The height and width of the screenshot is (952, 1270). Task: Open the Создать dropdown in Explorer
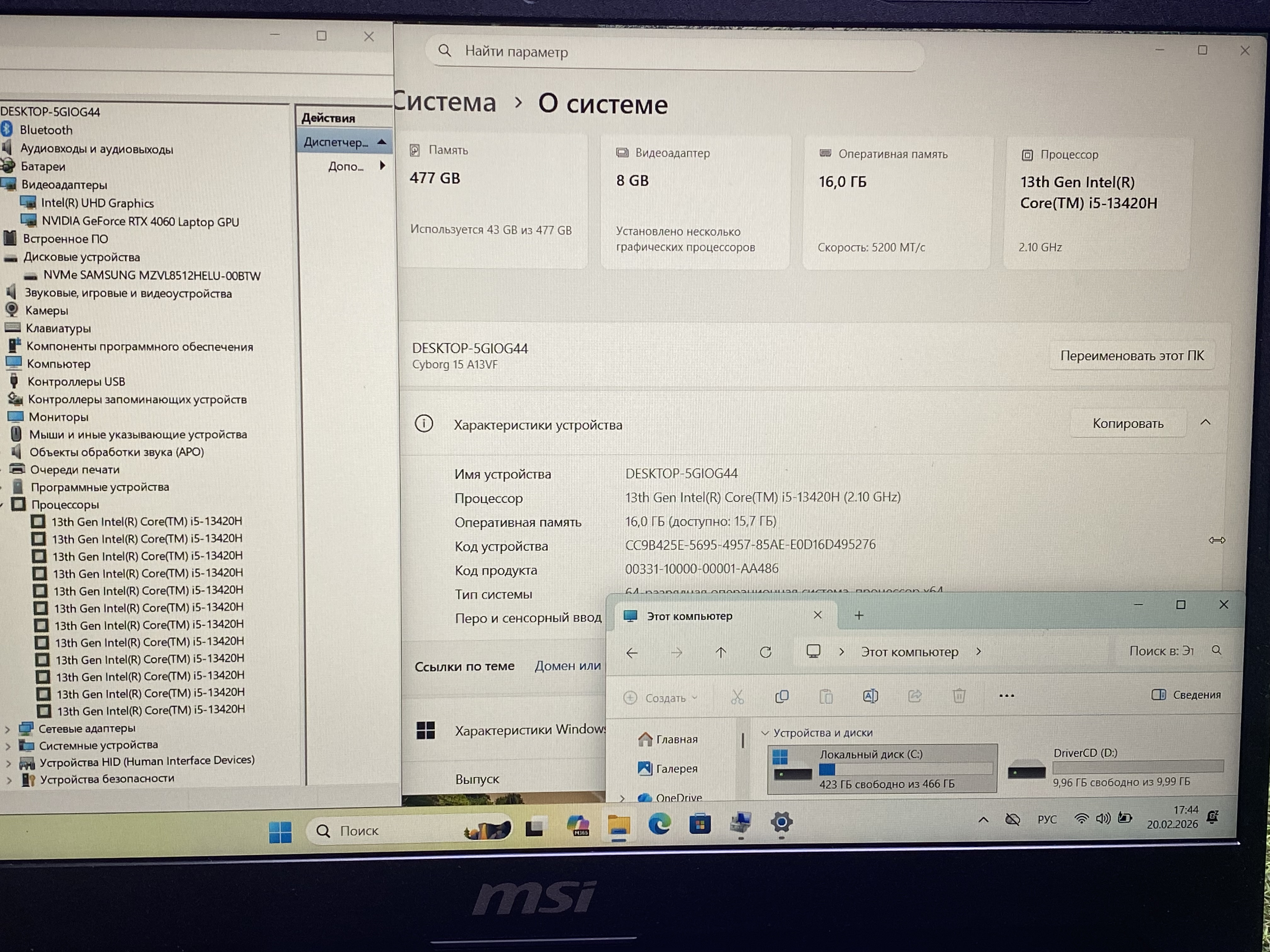click(x=660, y=698)
